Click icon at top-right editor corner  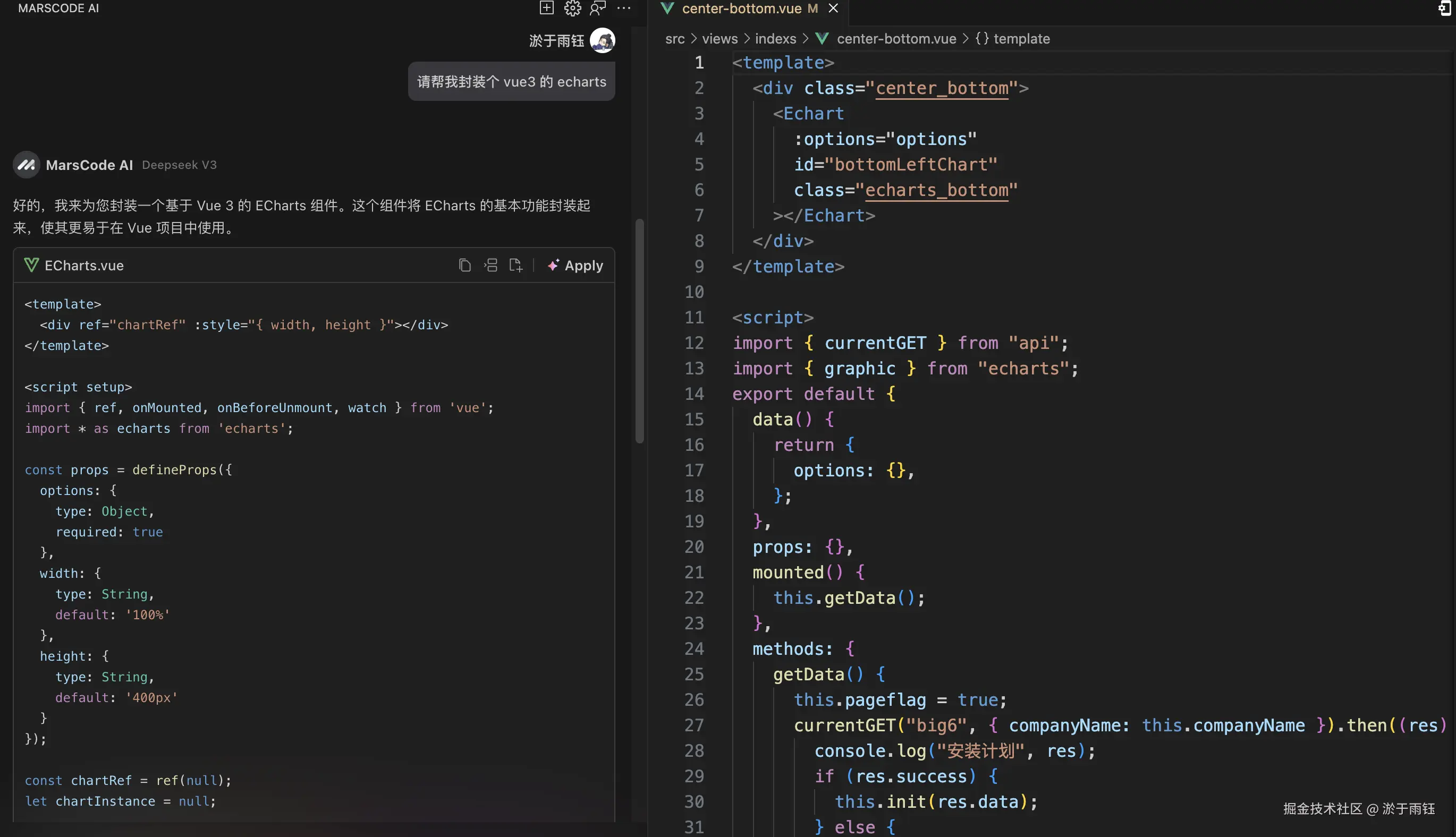[1444, 8]
